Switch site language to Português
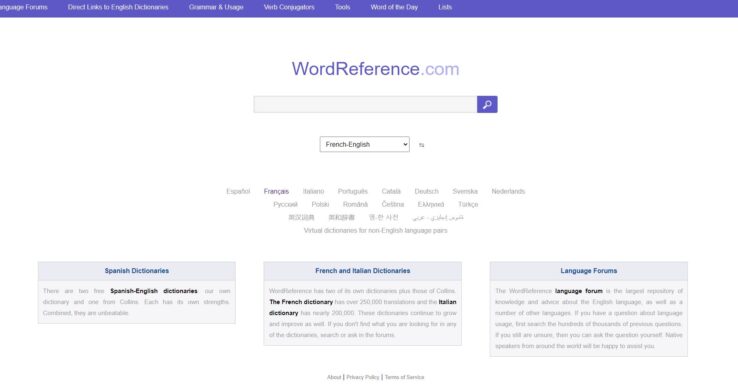 (x=353, y=191)
